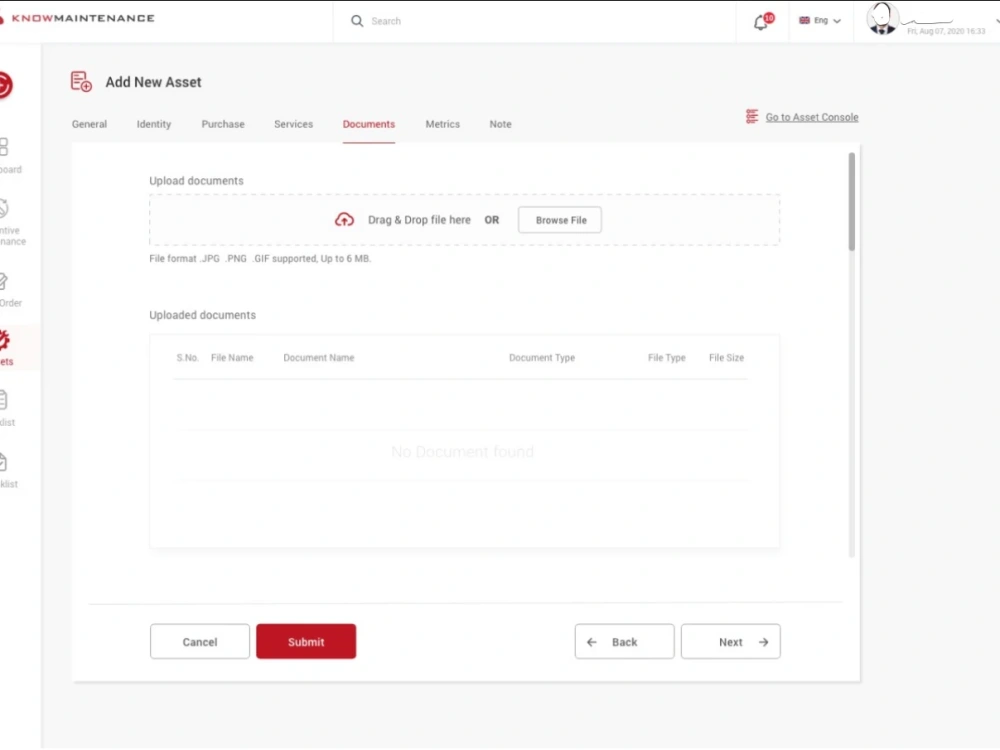The image size is (1000, 750).
Task: Click the Document Name column header
Action: click(319, 358)
